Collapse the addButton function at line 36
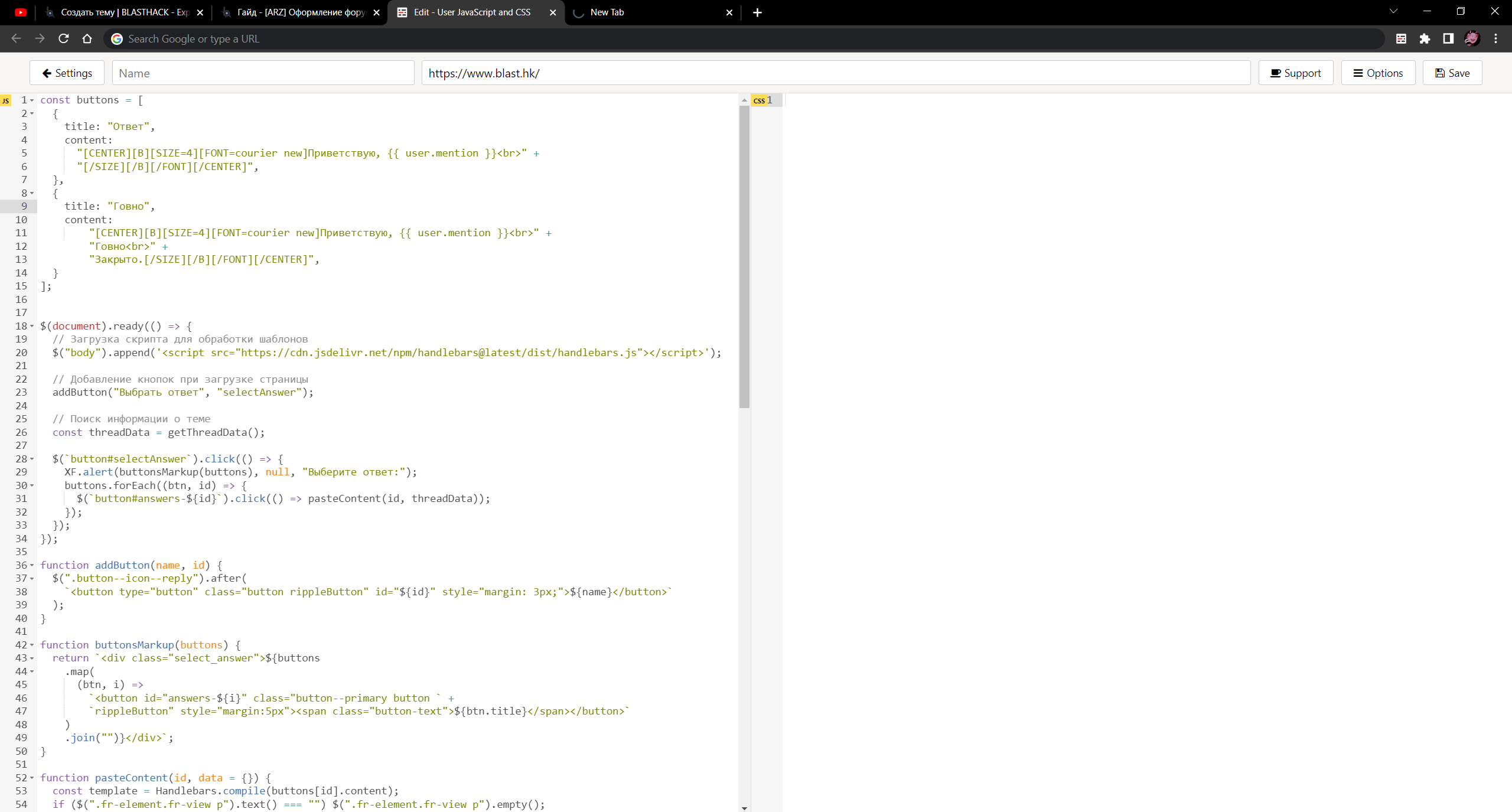This screenshot has height=812, width=1512. point(32,565)
